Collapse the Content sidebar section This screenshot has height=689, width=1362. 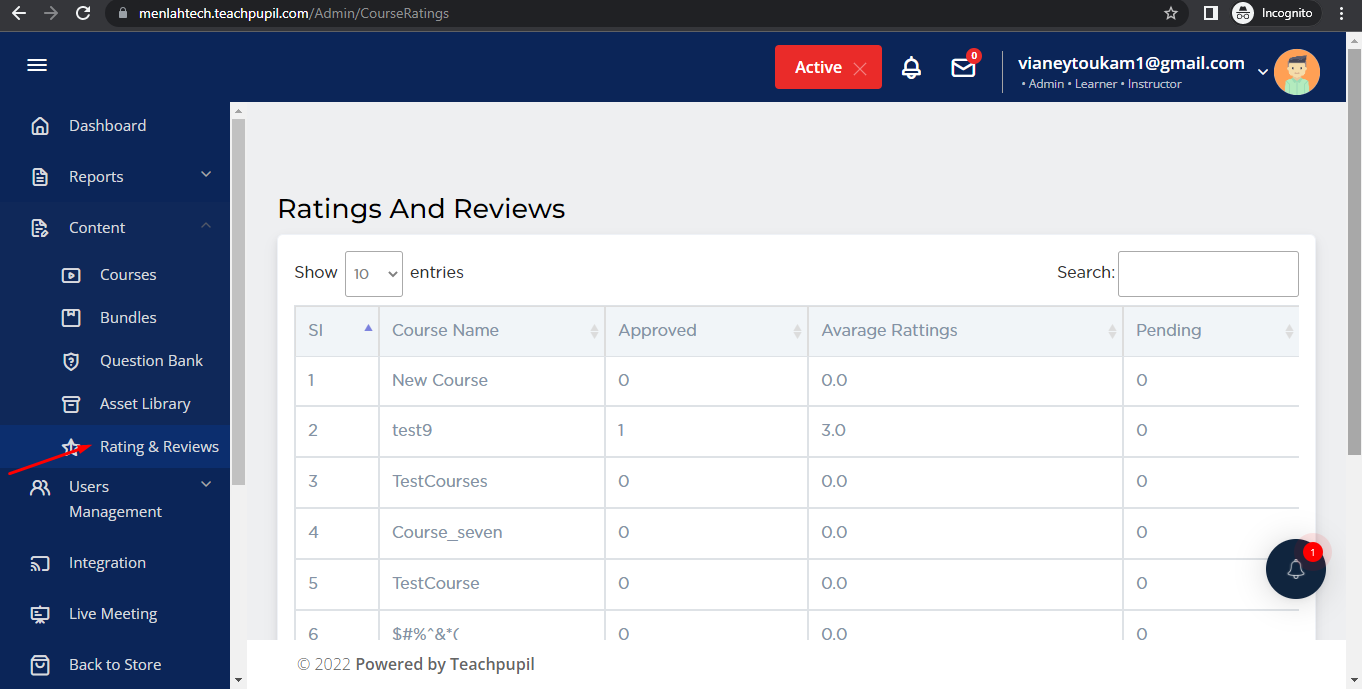point(206,227)
